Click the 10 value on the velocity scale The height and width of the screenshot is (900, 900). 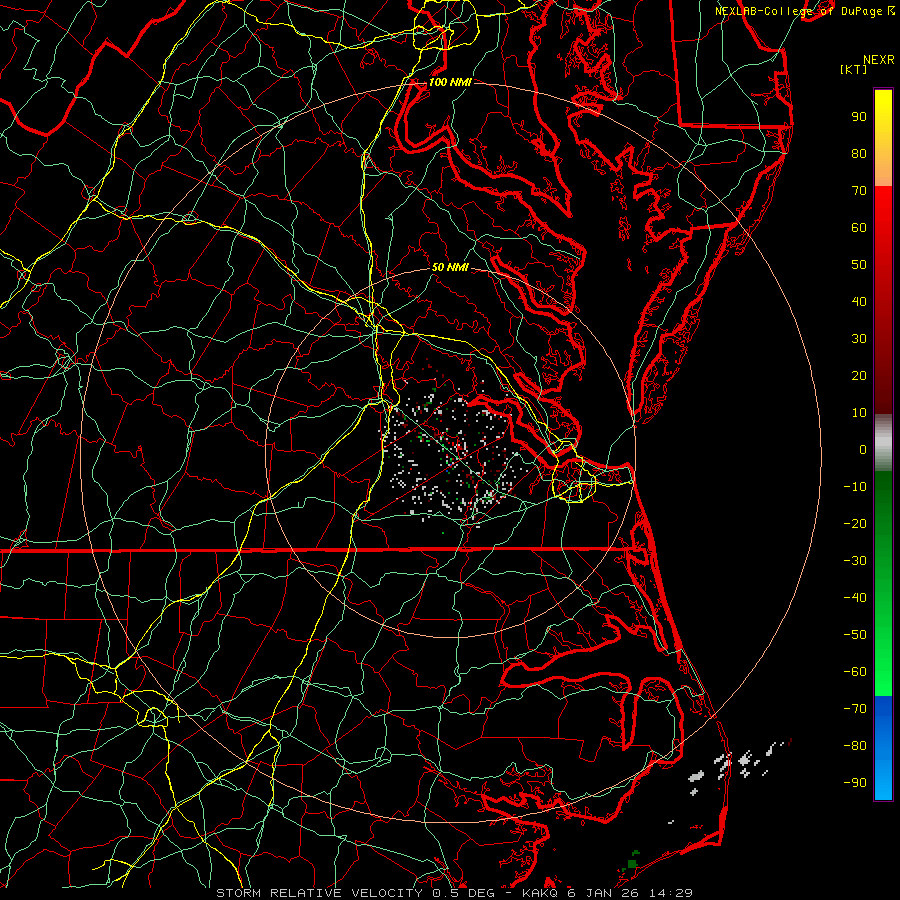tap(859, 413)
